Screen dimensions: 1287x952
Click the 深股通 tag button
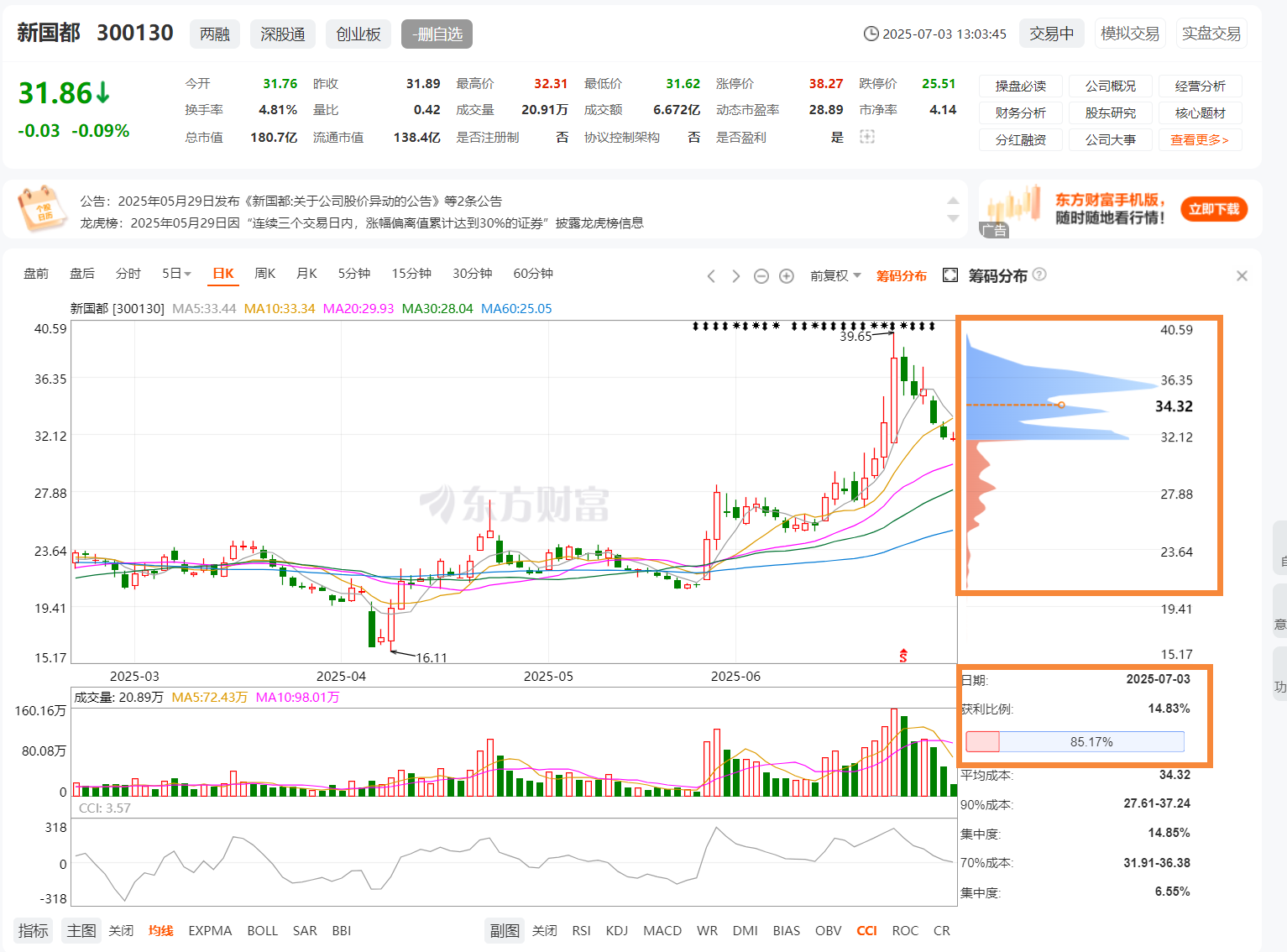point(283,34)
